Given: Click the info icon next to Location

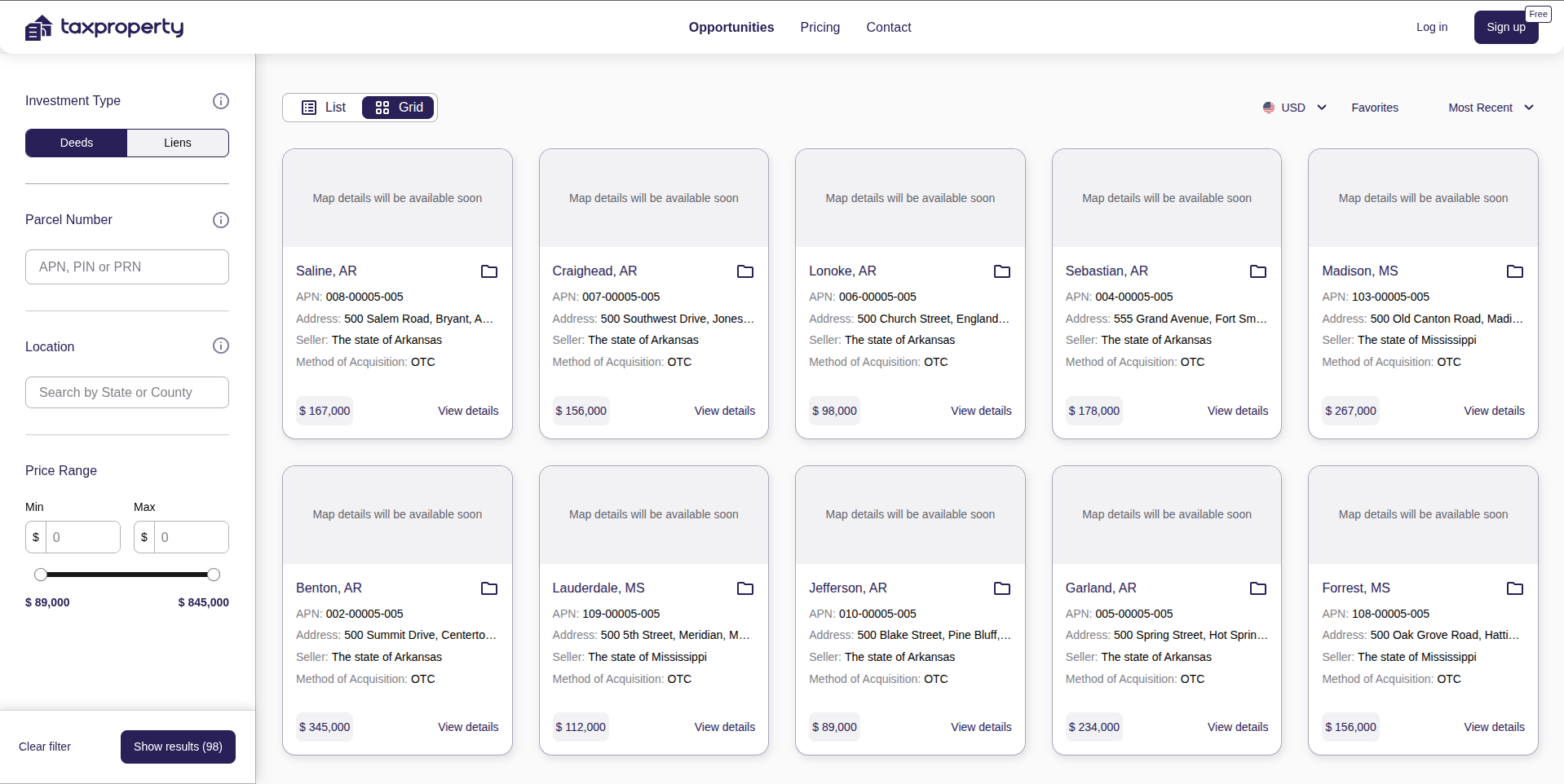Looking at the screenshot, I should [x=220, y=346].
